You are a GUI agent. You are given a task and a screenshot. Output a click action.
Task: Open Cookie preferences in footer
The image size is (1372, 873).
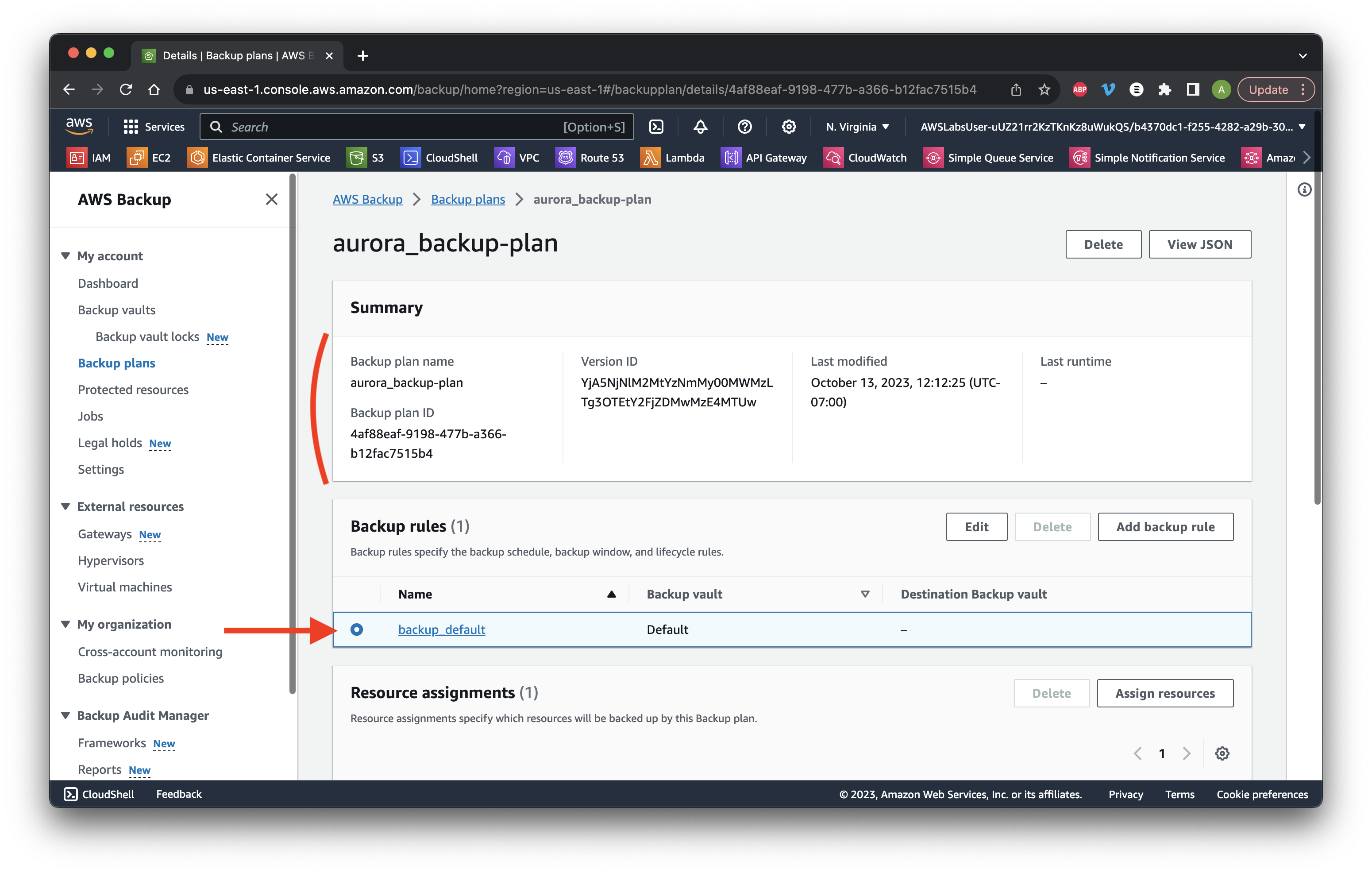pyautogui.click(x=1262, y=794)
